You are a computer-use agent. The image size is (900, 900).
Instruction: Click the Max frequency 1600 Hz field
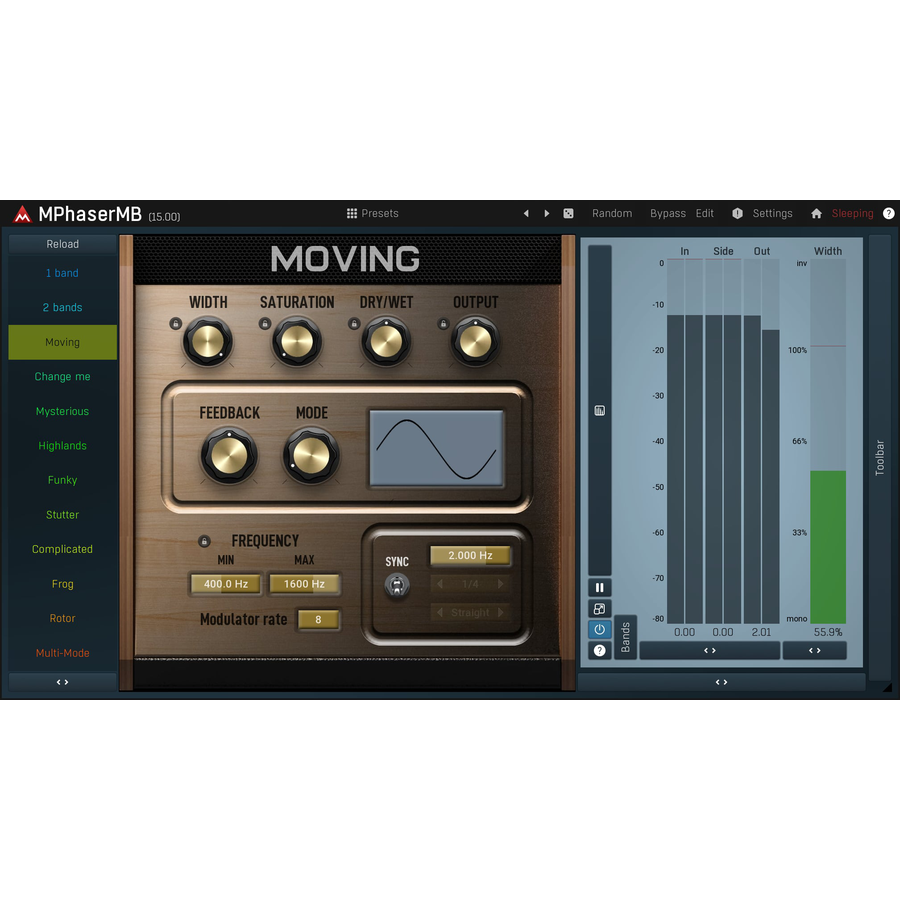coord(304,584)
